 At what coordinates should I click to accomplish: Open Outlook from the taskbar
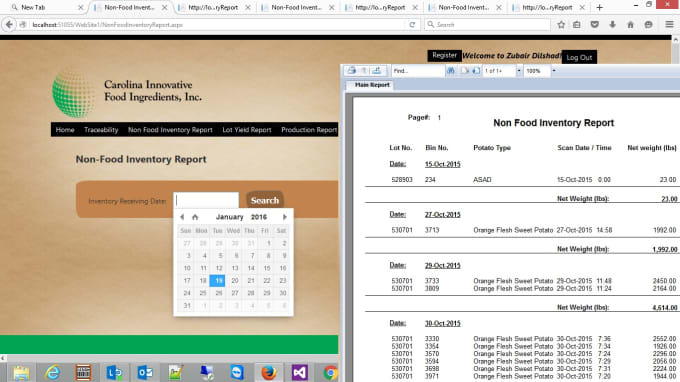(145, 372)
